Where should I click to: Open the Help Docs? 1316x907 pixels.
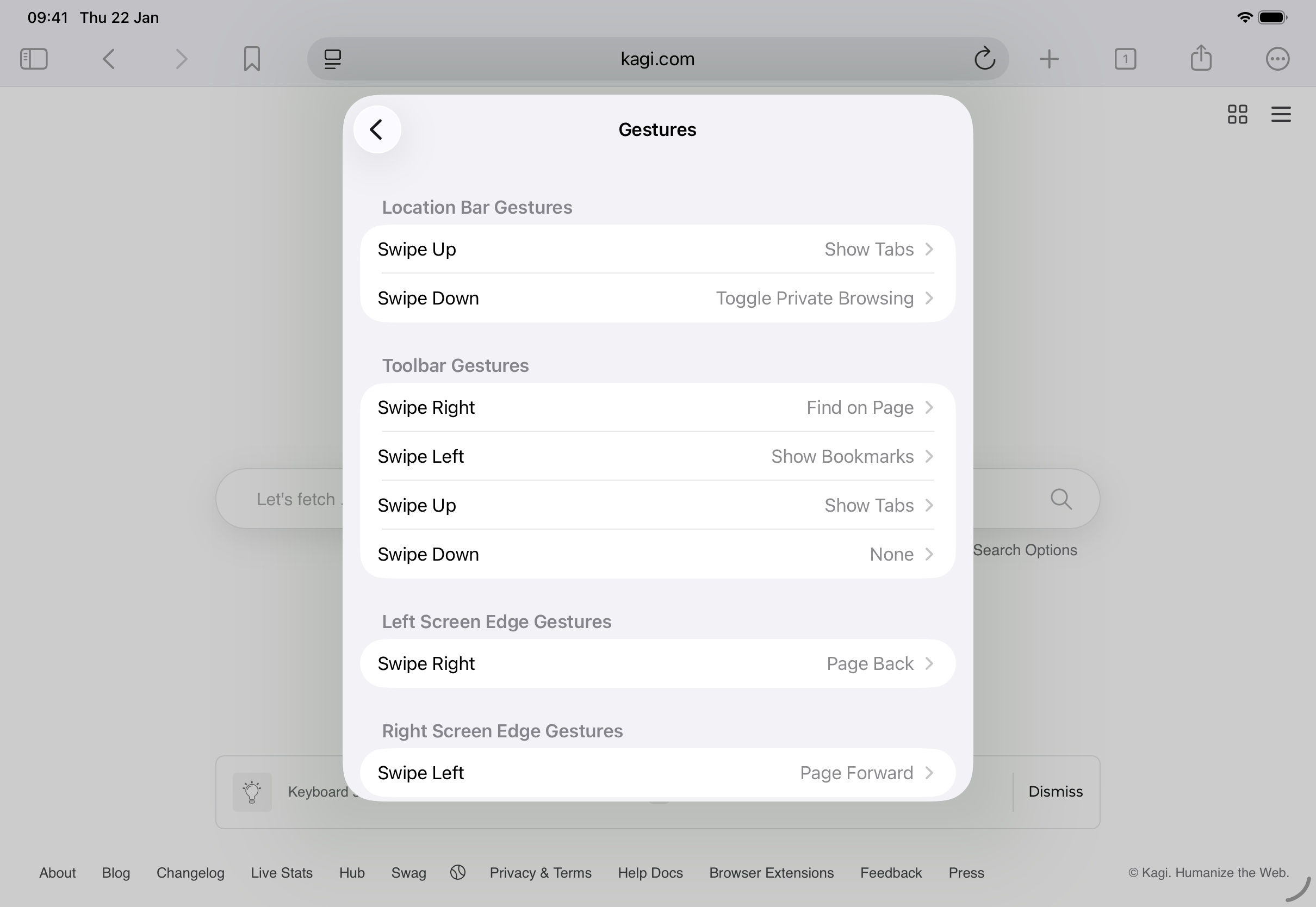(650, 872)
